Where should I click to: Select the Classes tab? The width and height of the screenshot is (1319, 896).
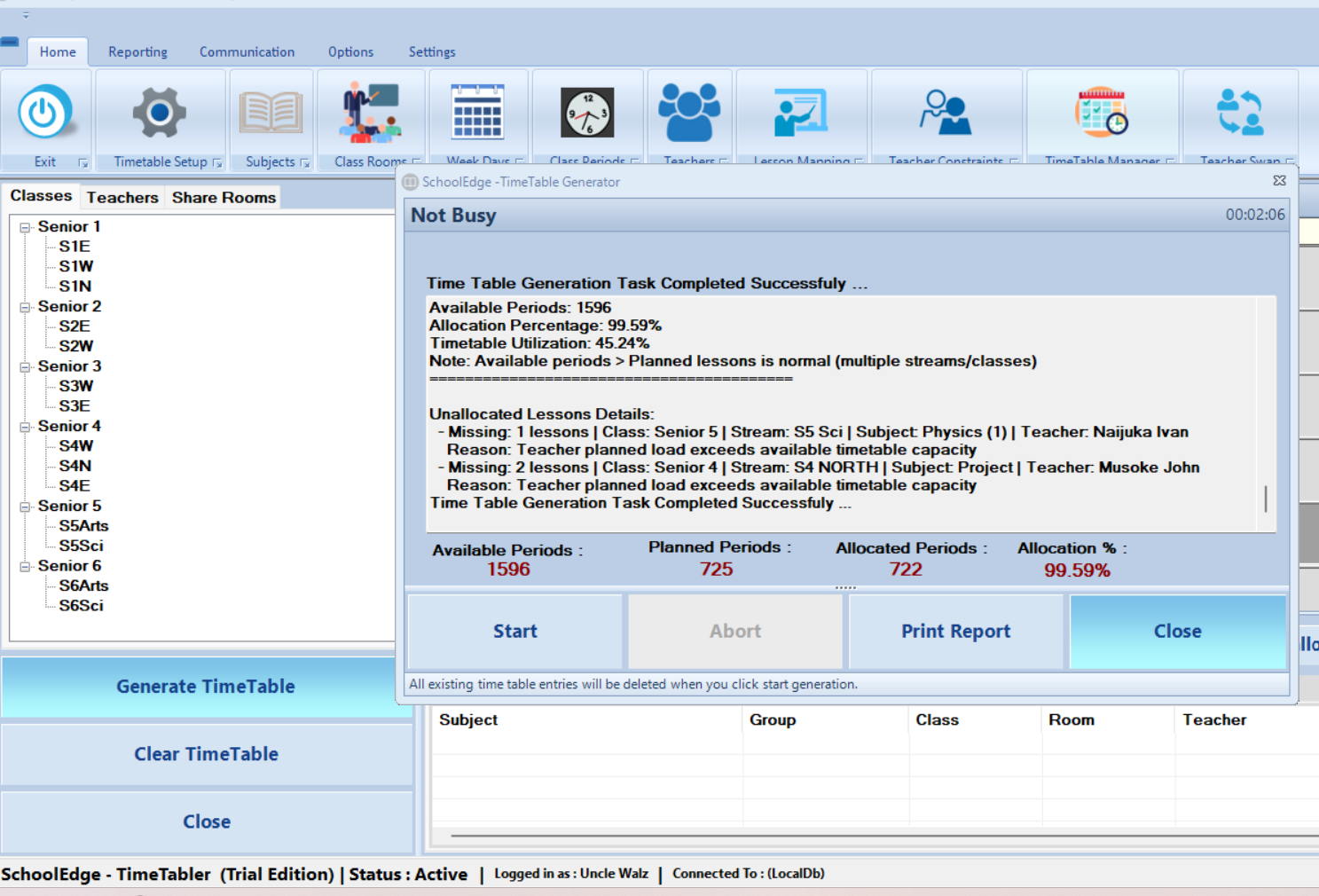41,195
